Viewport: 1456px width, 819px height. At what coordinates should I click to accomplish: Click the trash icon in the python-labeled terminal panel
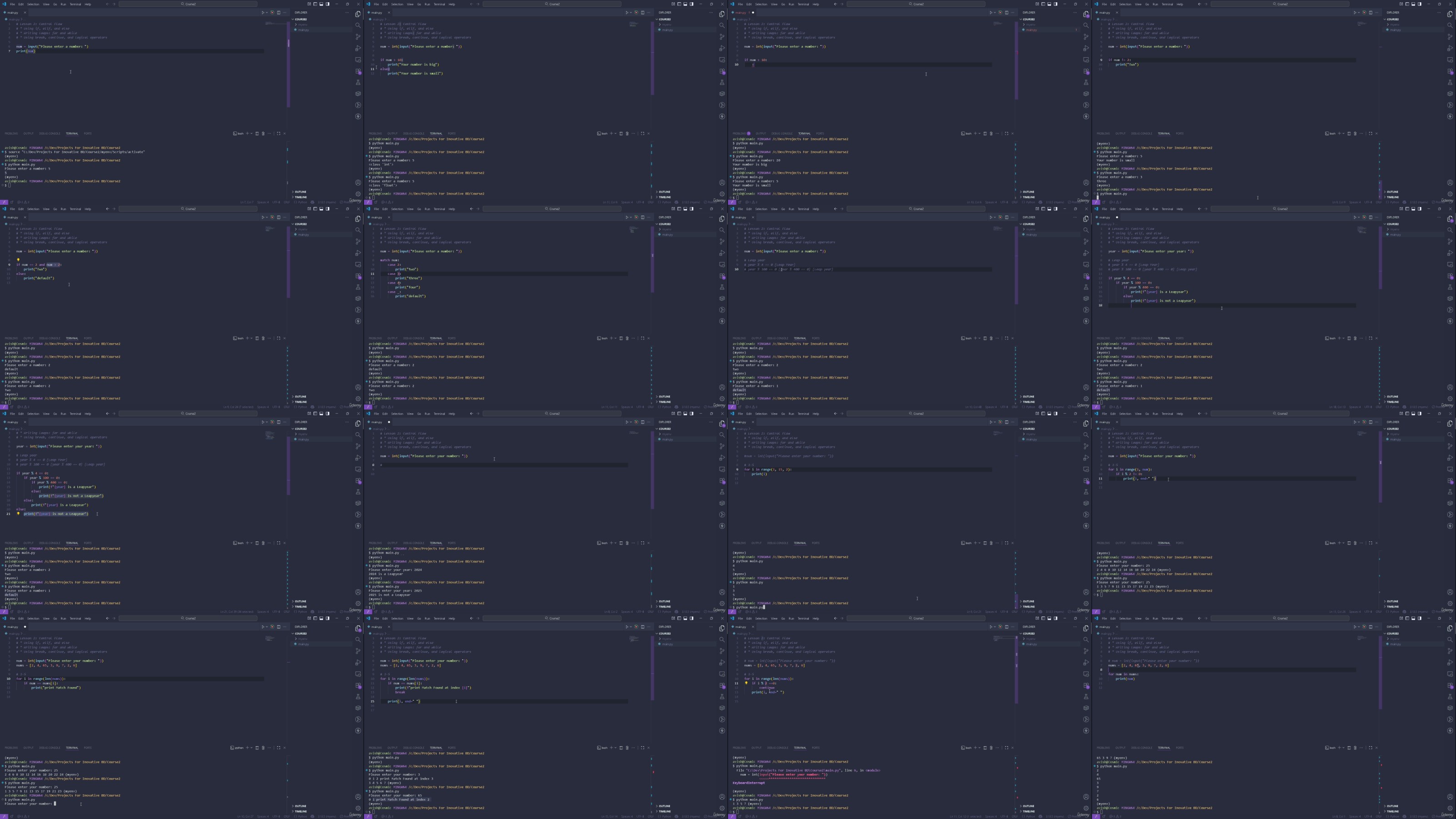pos(263,748)
